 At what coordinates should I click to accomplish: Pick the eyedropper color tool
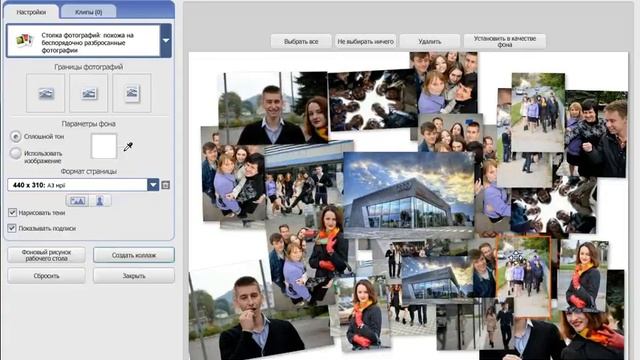(x=128, y=147)
